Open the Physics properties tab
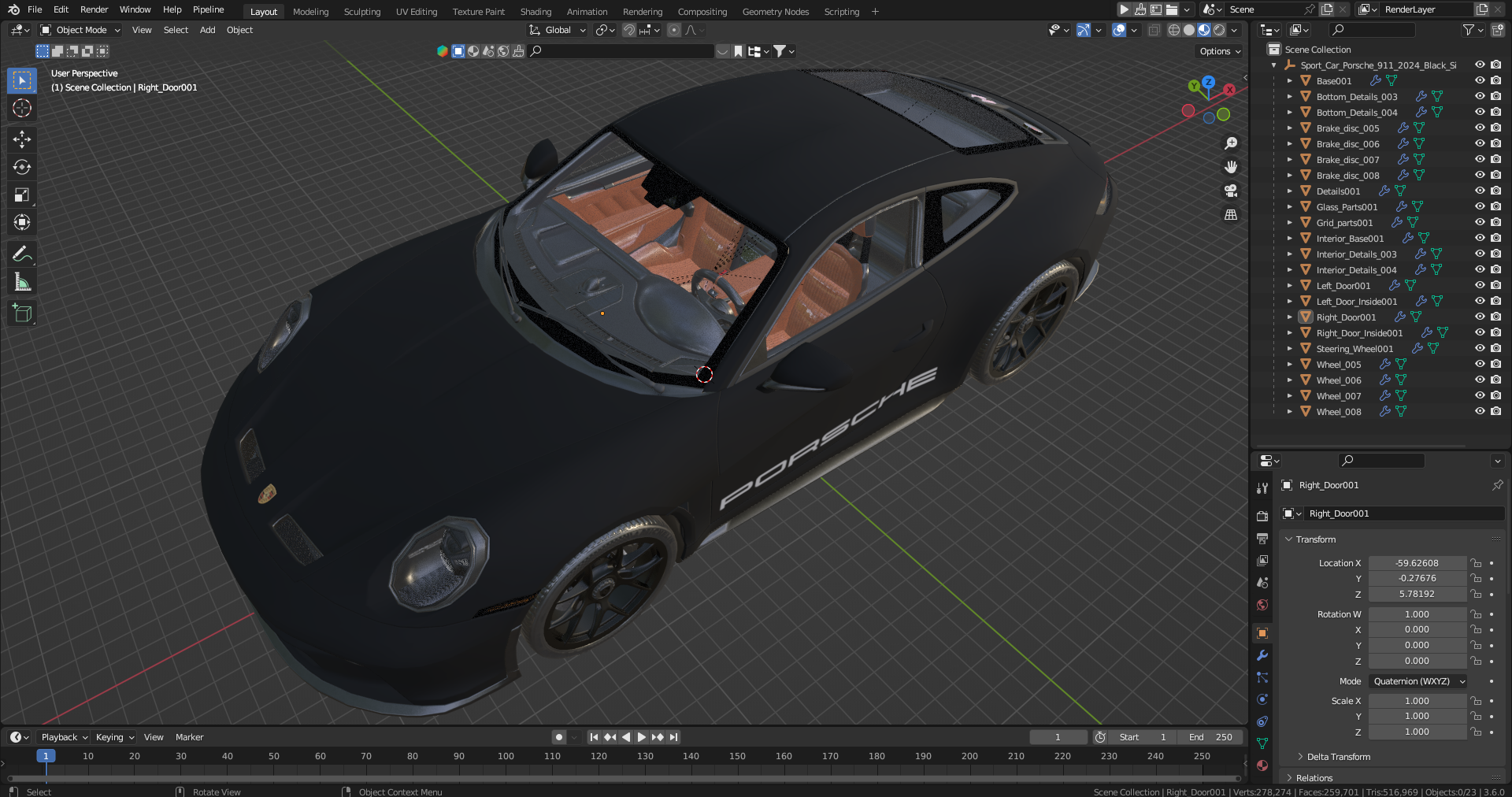Viewport: 1512px width, 797px height. 1262,699
